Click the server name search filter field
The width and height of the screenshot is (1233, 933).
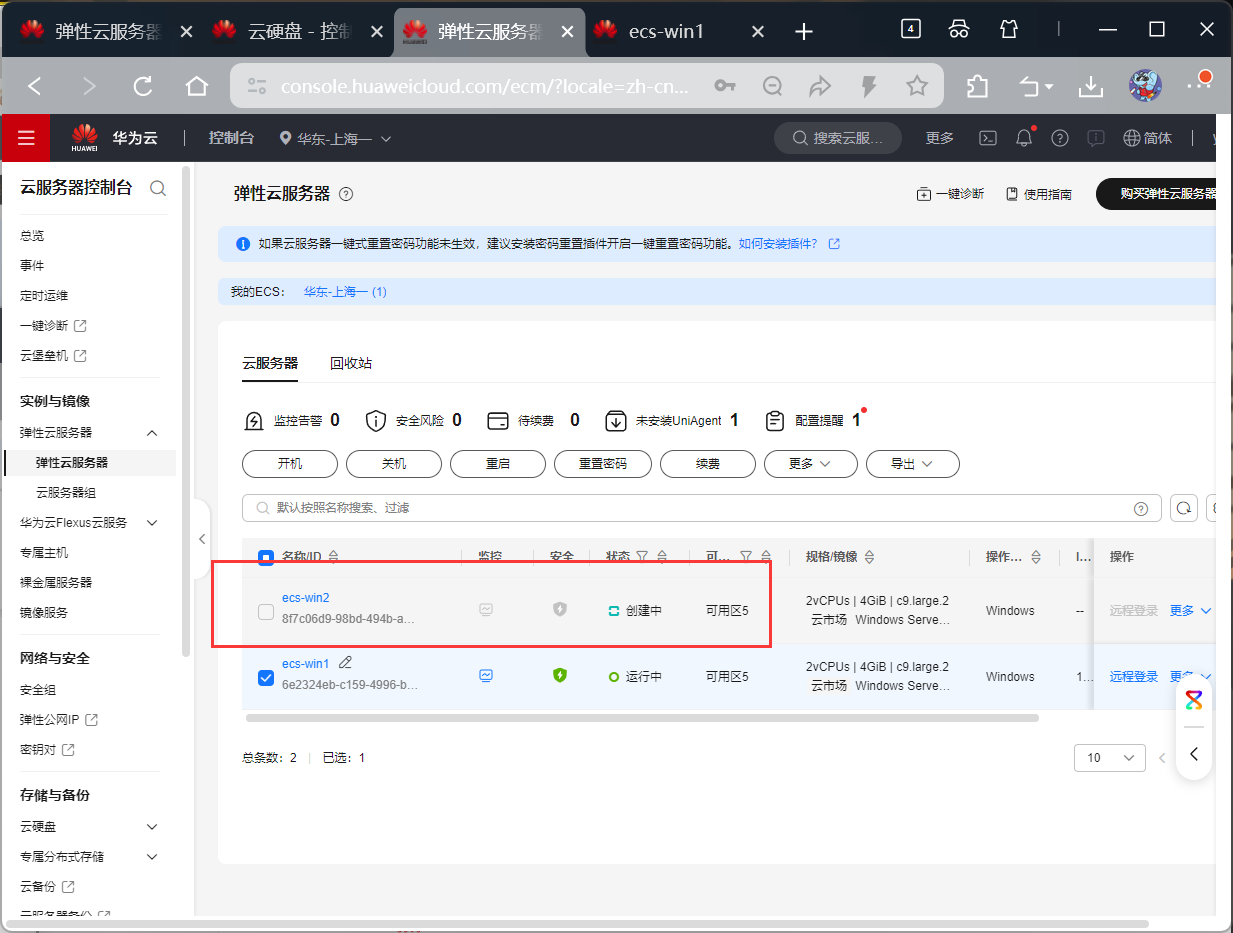[x=701, y=508]
